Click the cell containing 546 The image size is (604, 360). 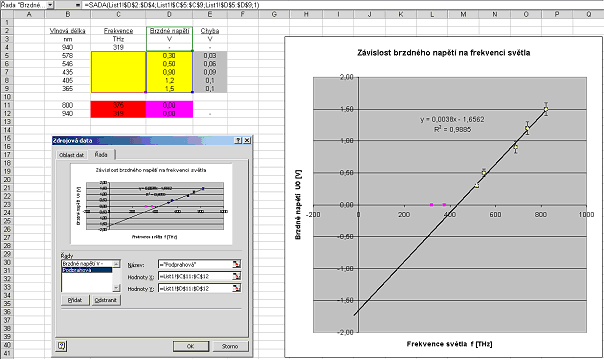(68, 64)
